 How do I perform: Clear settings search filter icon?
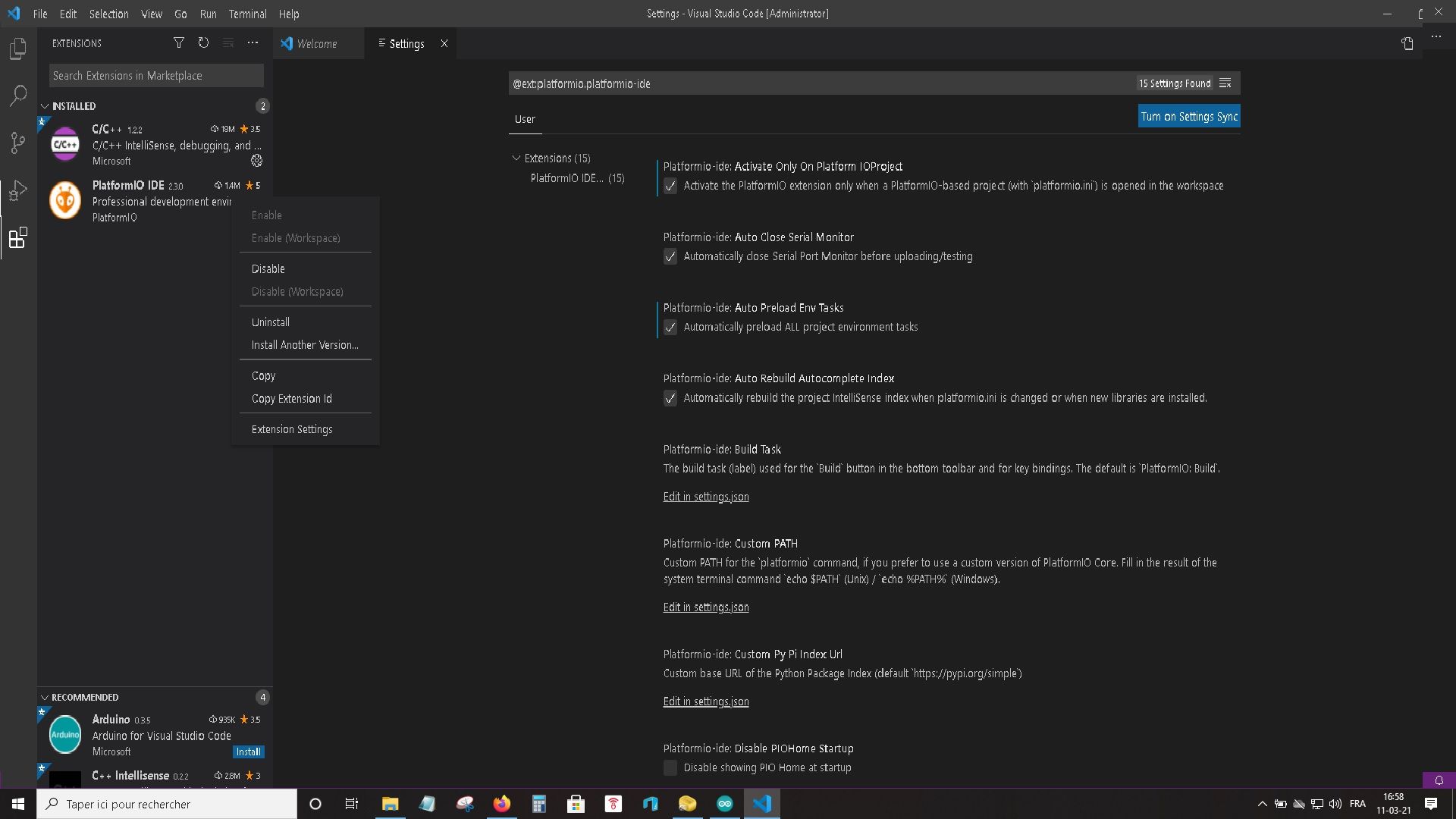tap(1225, 83)
